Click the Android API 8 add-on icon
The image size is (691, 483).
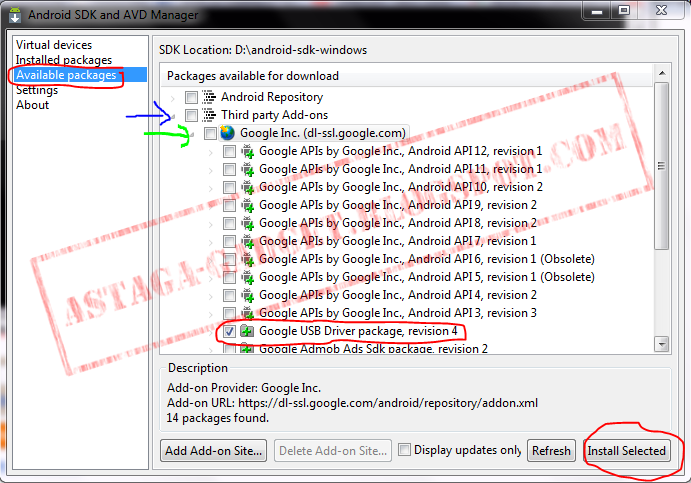pyautogui.click(x=247, y=223)
